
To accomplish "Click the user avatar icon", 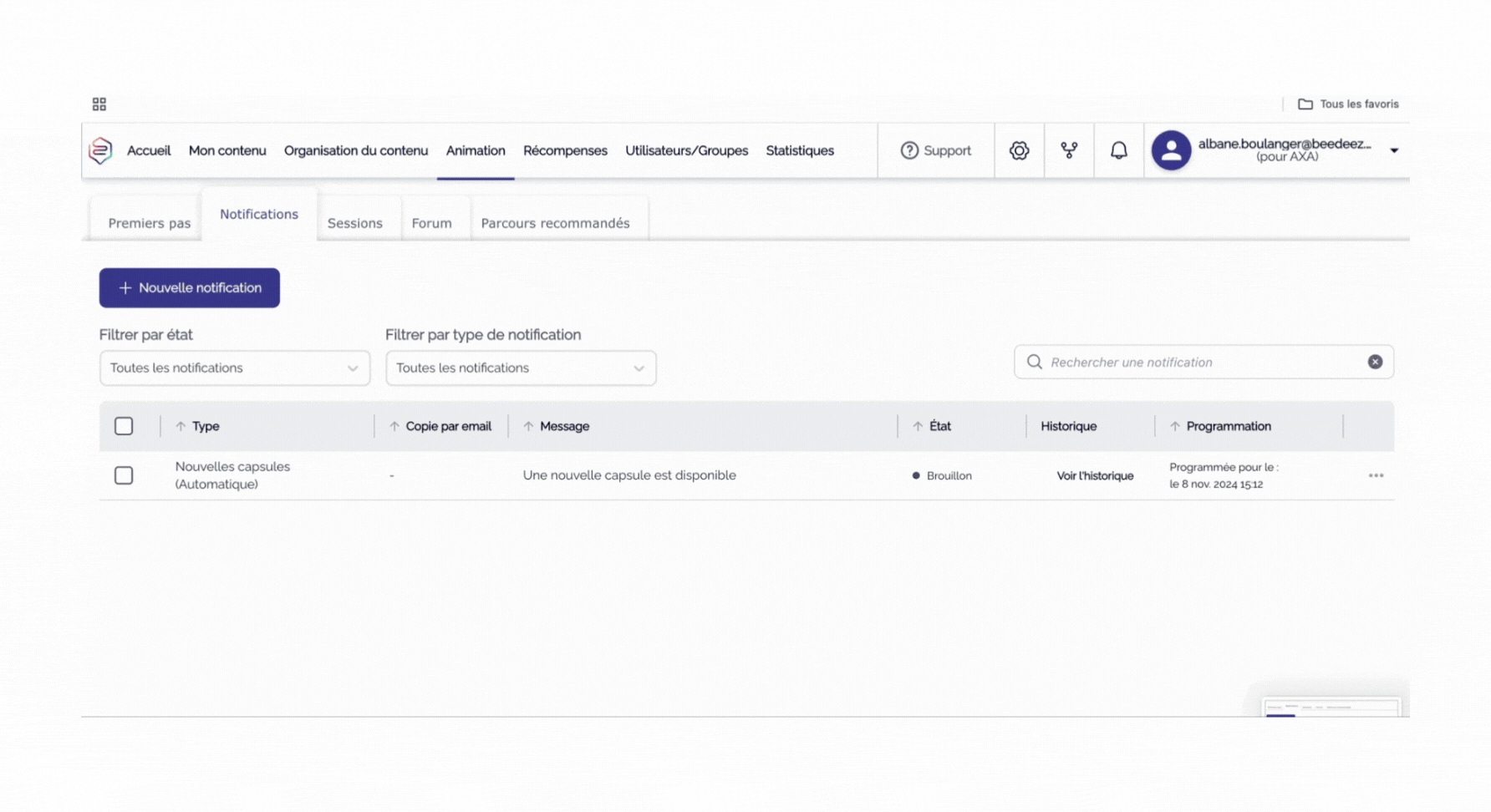I will point(1171,150).
